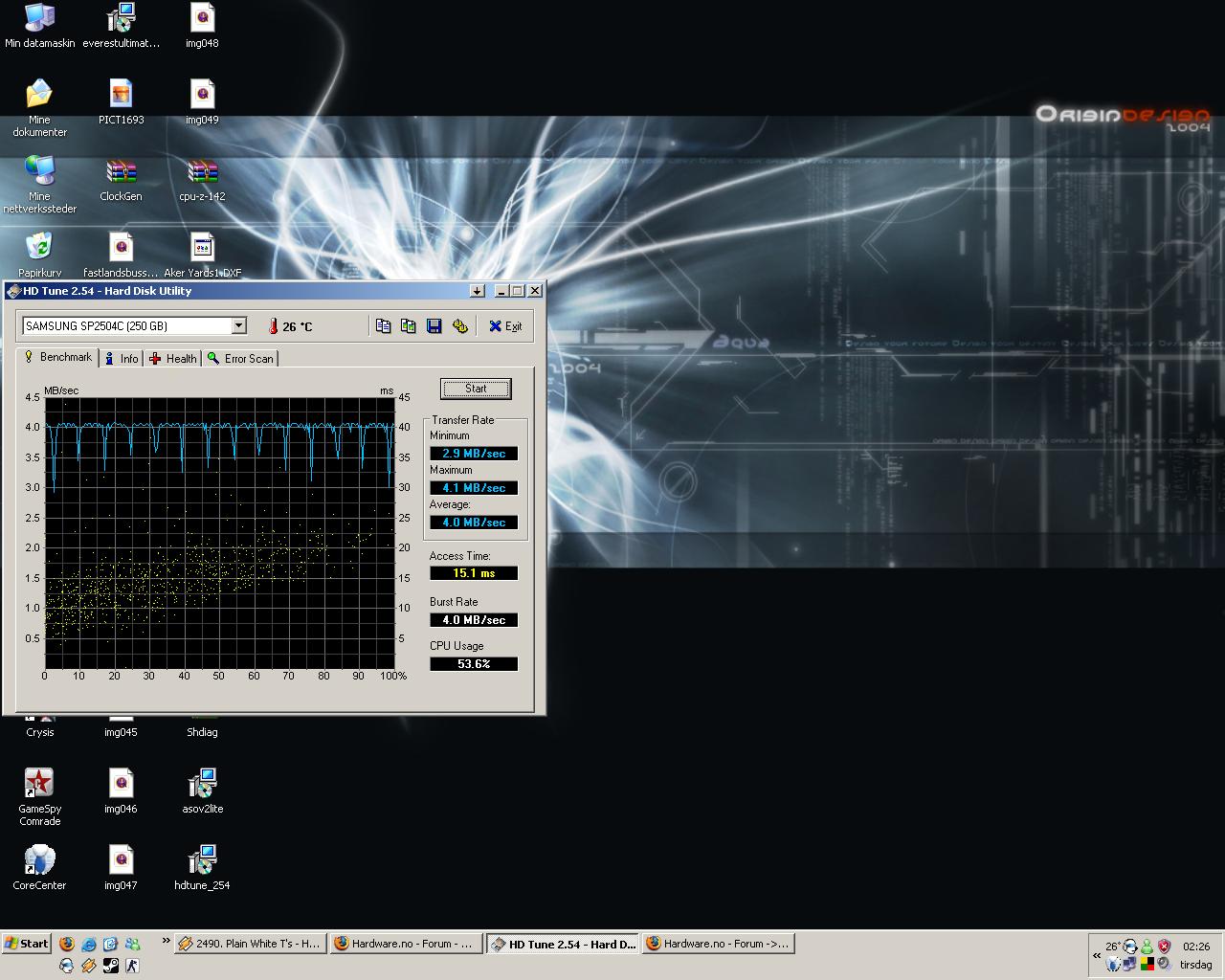This screenshot has width=1225, height=980.
Task: Click the Burst Rate value 4.0 MB/sec
Action: click(474, 620)
